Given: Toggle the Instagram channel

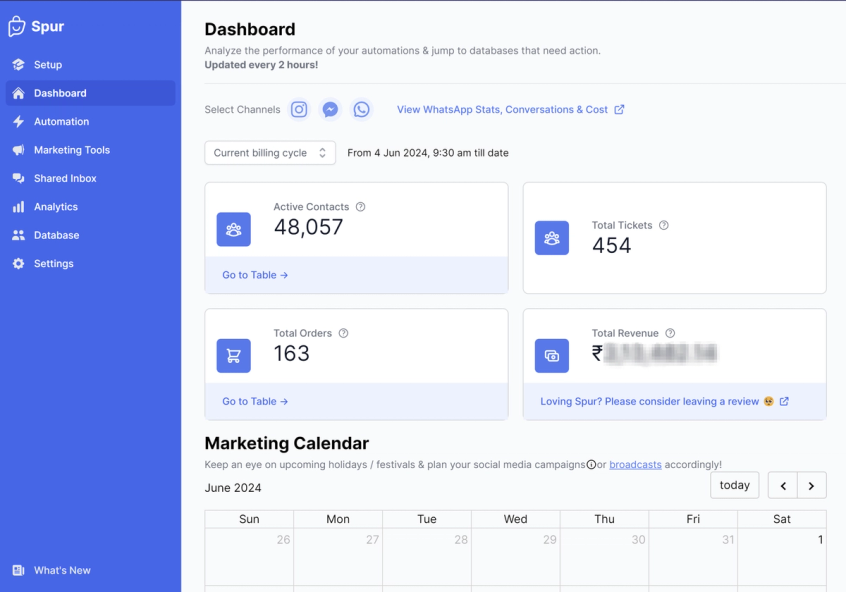Looking at the screenshot, I should point(299,110).
